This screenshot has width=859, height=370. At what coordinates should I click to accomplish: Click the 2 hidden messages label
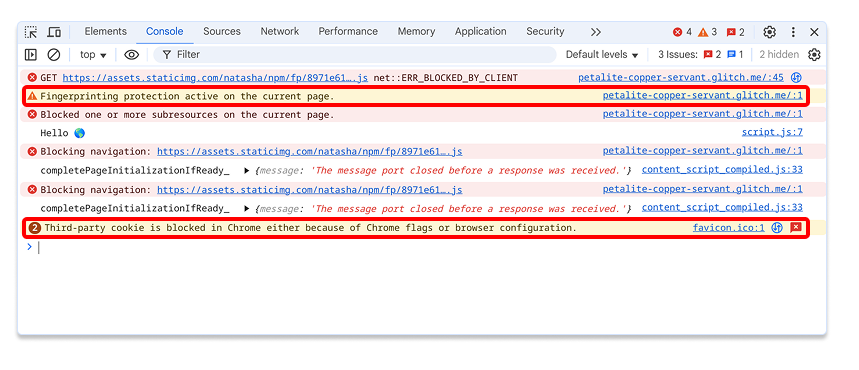coord(779,55)
